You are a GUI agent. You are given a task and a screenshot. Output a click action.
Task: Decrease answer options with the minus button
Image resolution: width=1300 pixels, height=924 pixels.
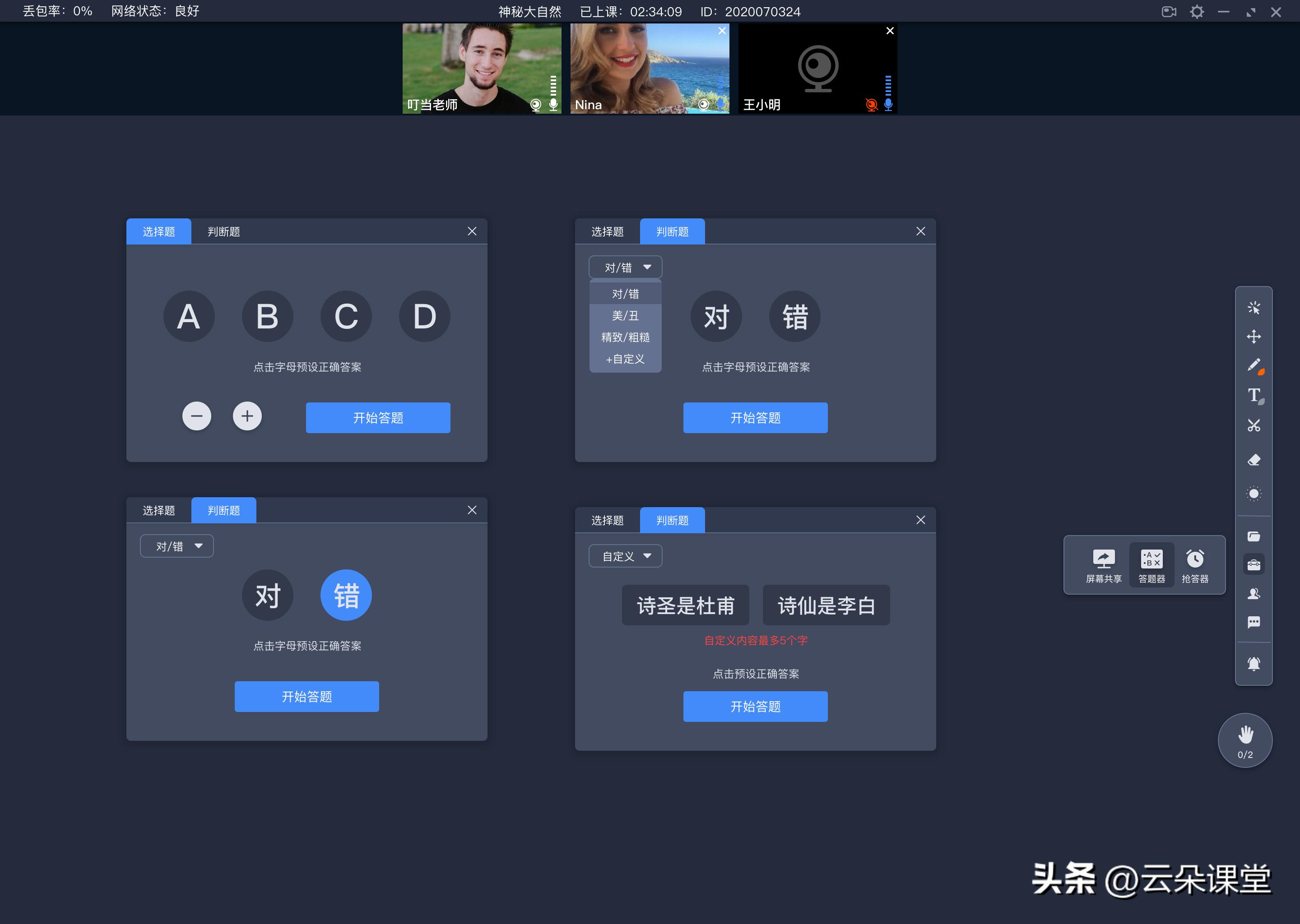196,416
